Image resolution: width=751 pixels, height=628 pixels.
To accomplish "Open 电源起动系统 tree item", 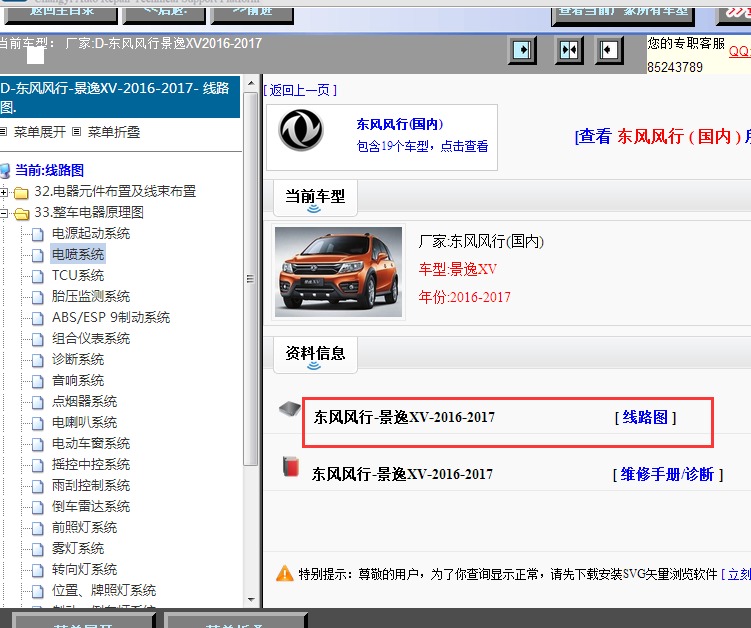I will (91, 234).
